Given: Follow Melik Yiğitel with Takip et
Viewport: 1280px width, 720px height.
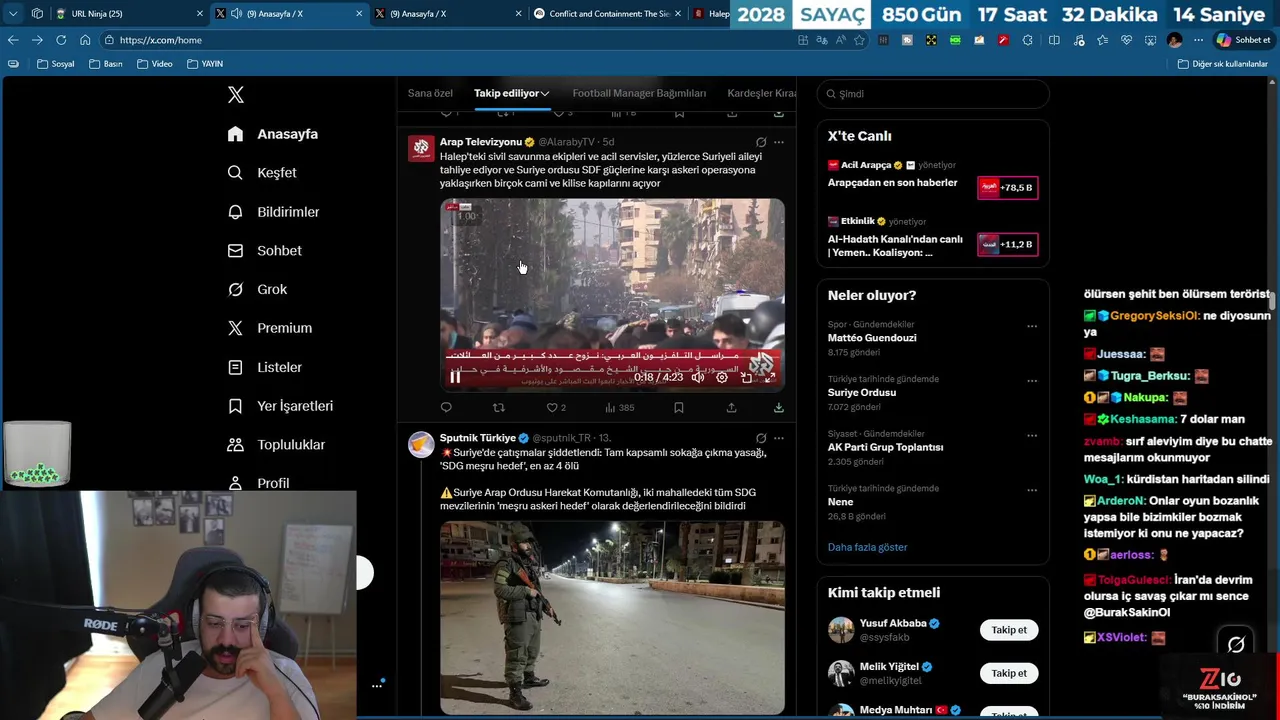Looking at the screenshot, I should pyautogui.click(x=1009, y=673).
